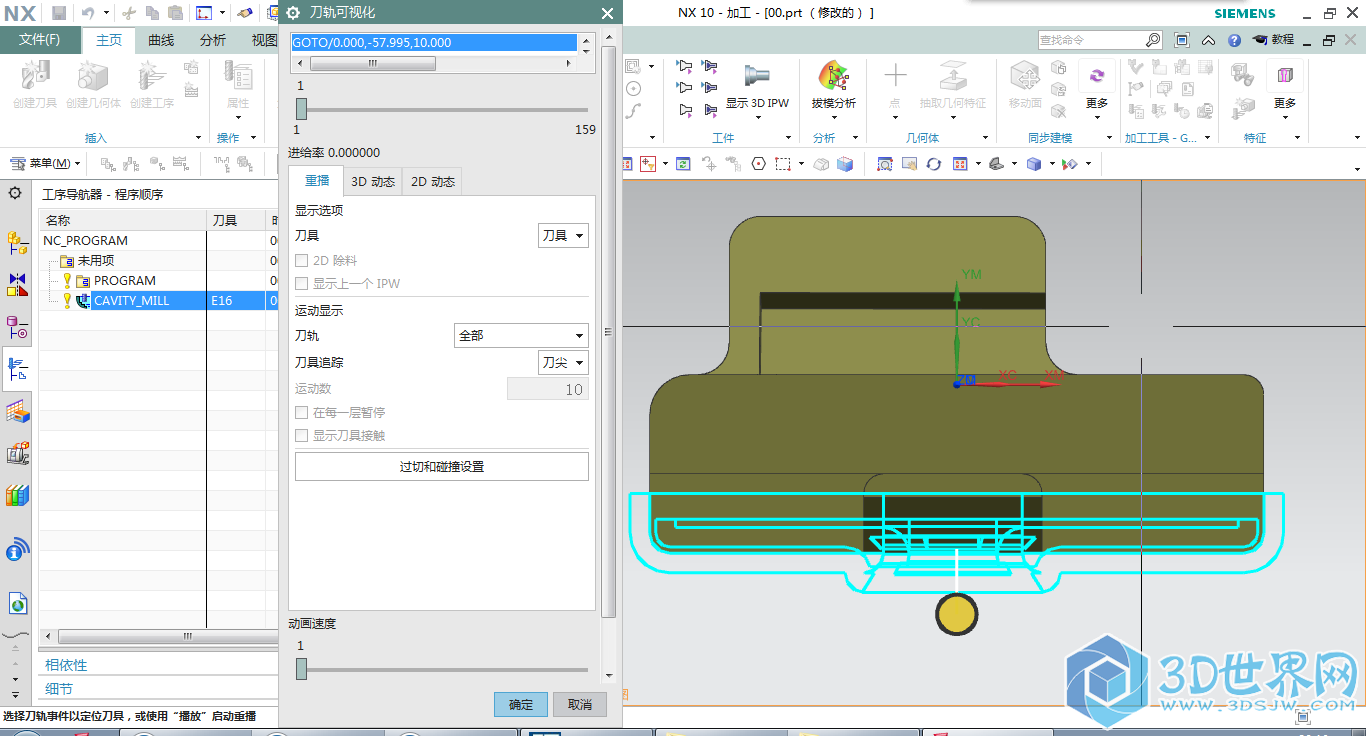The image size is (1366, 736).
Task: Select the CAVITY_MILL operation
Action: 132,300
